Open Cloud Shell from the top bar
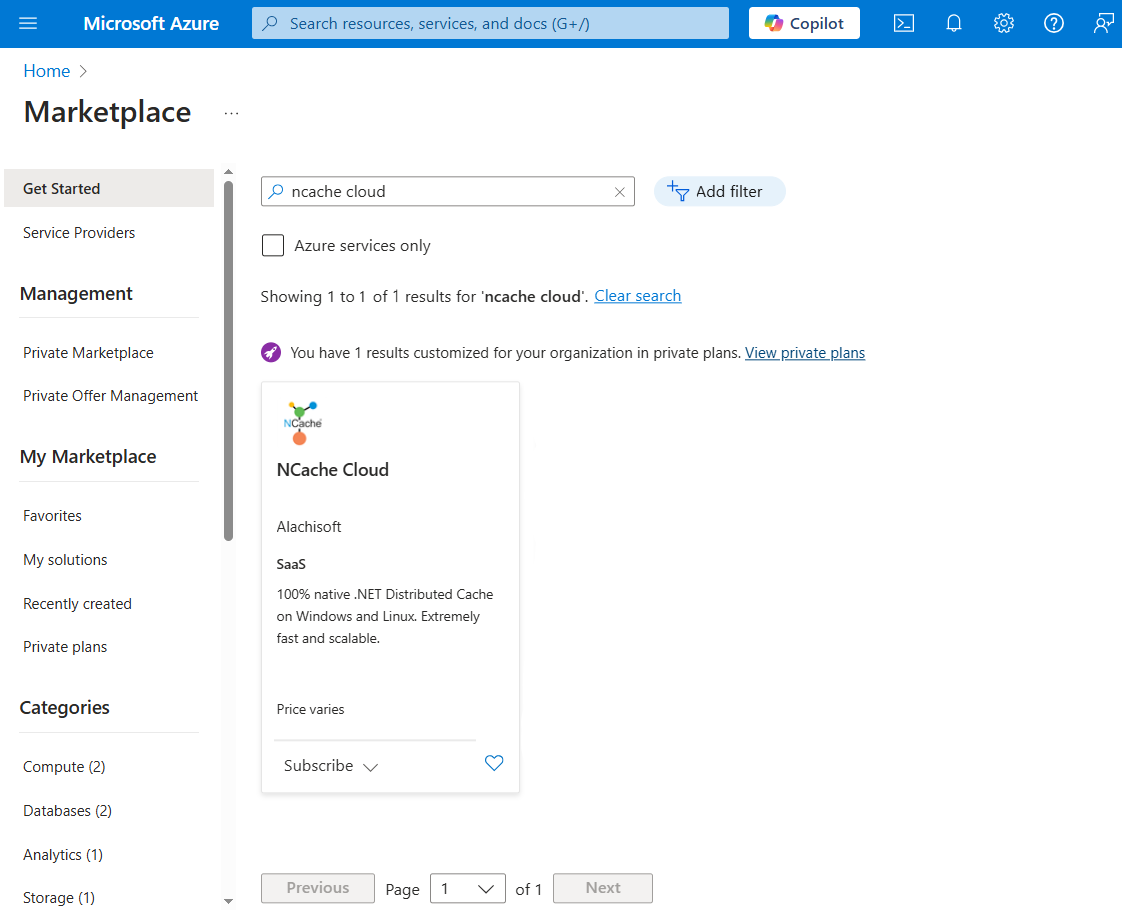This screenshot has height=910, width=1122. click(x=904, y=24)
